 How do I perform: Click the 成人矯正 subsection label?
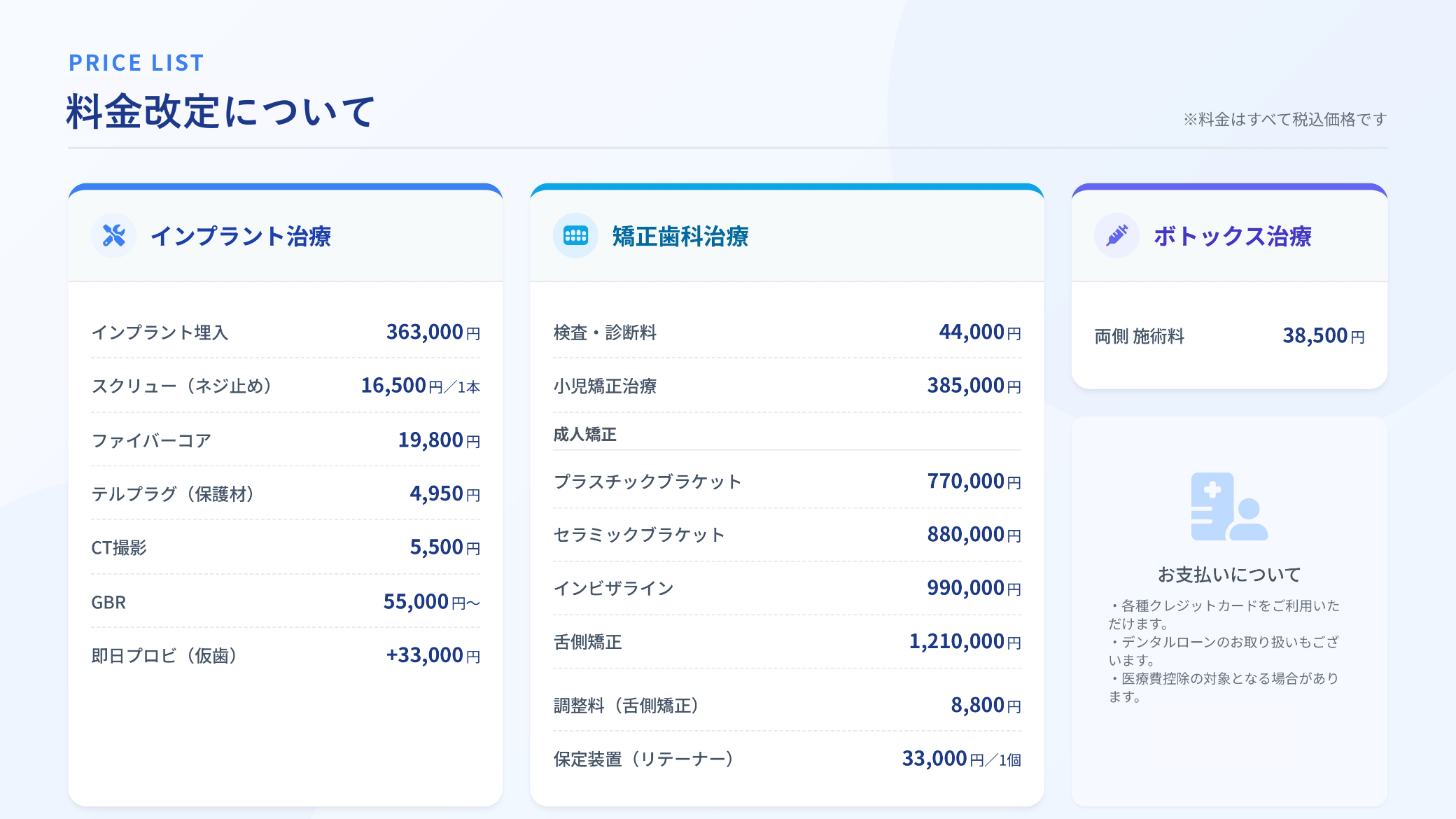[x=584, y=435]
